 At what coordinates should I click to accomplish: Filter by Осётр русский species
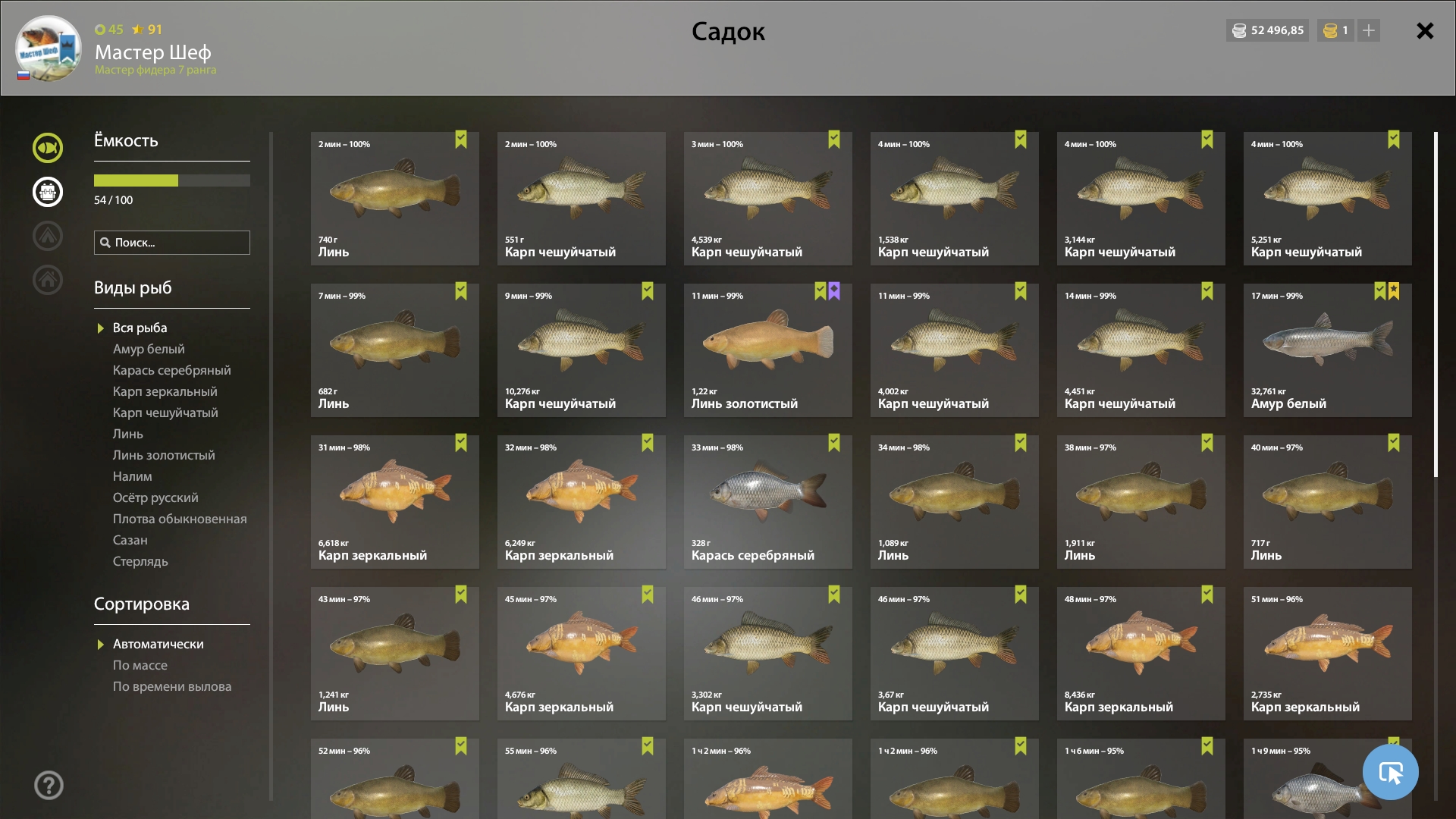point(155,497)
